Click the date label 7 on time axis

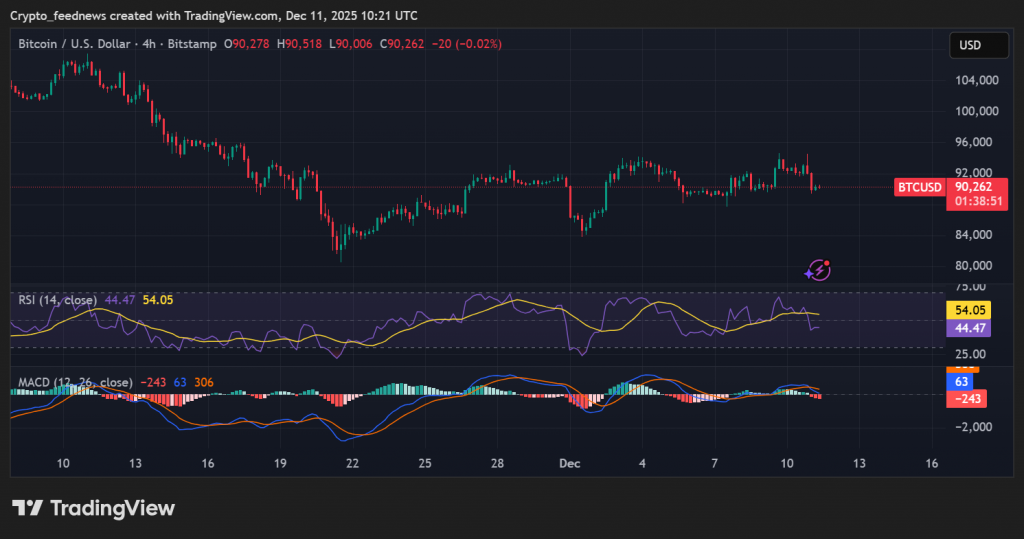pos(714,463)
